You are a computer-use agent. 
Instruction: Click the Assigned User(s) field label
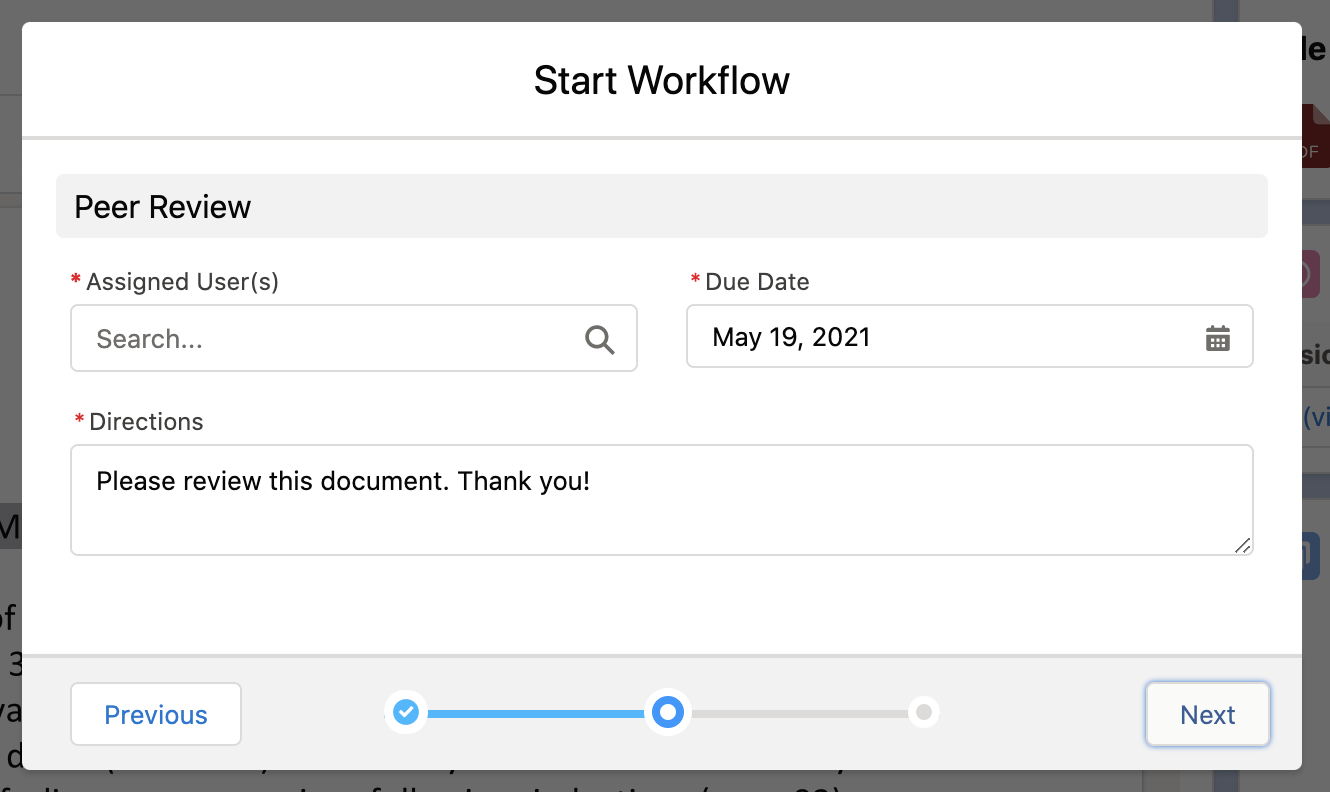pyautogui.click(x=182, y=282)
